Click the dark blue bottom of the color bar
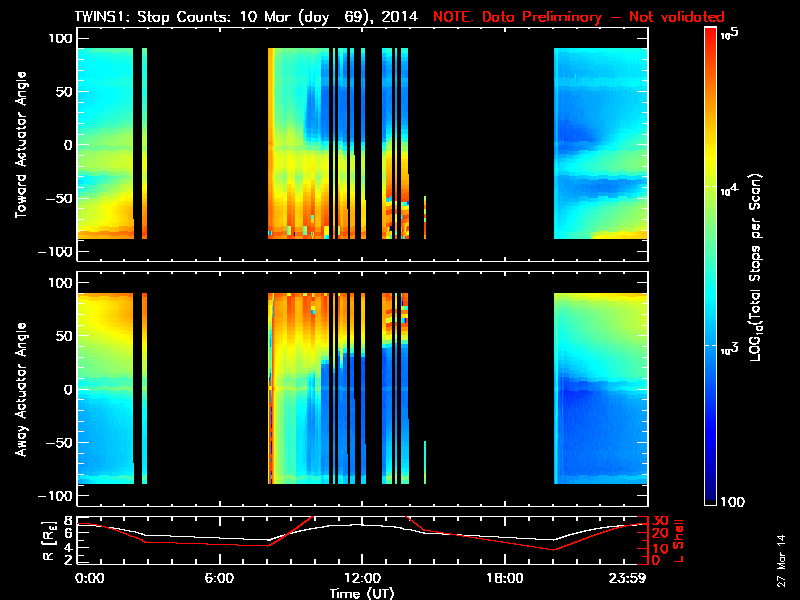This screenshot has height=600, width=800. (x=711, y=490)
